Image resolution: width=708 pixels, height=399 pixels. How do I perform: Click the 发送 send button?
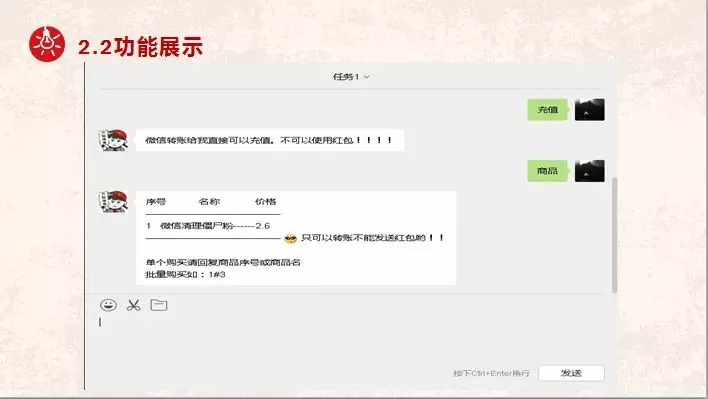click(571, 373)
